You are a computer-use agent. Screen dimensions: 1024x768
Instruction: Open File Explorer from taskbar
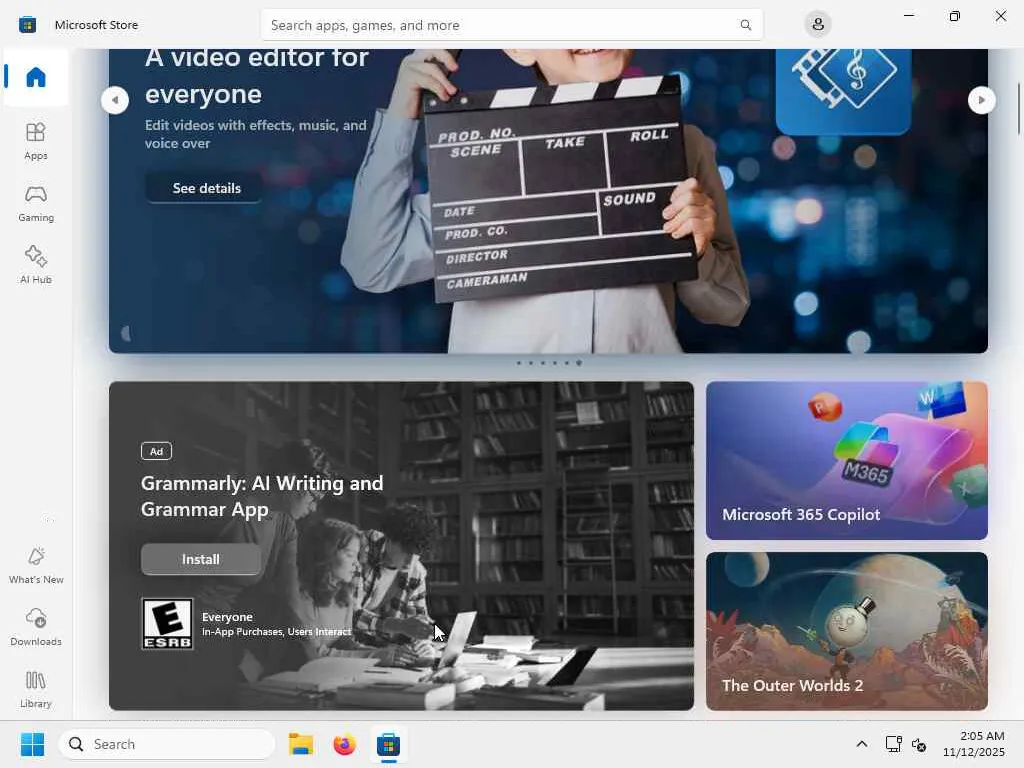pyautogui.click(x=301, y=744)
